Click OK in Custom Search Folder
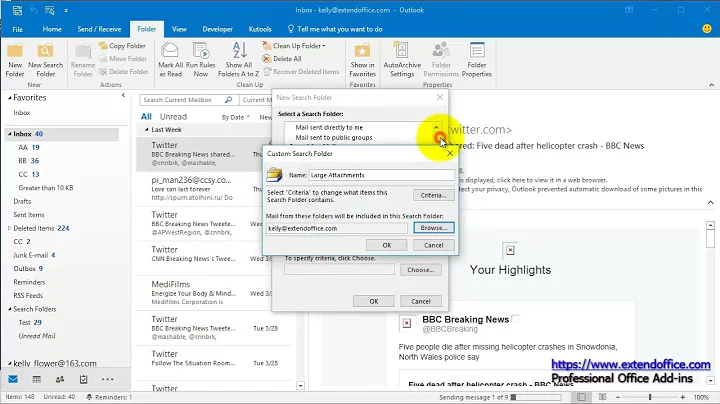720x404 pixels. [x=387, y=245]
